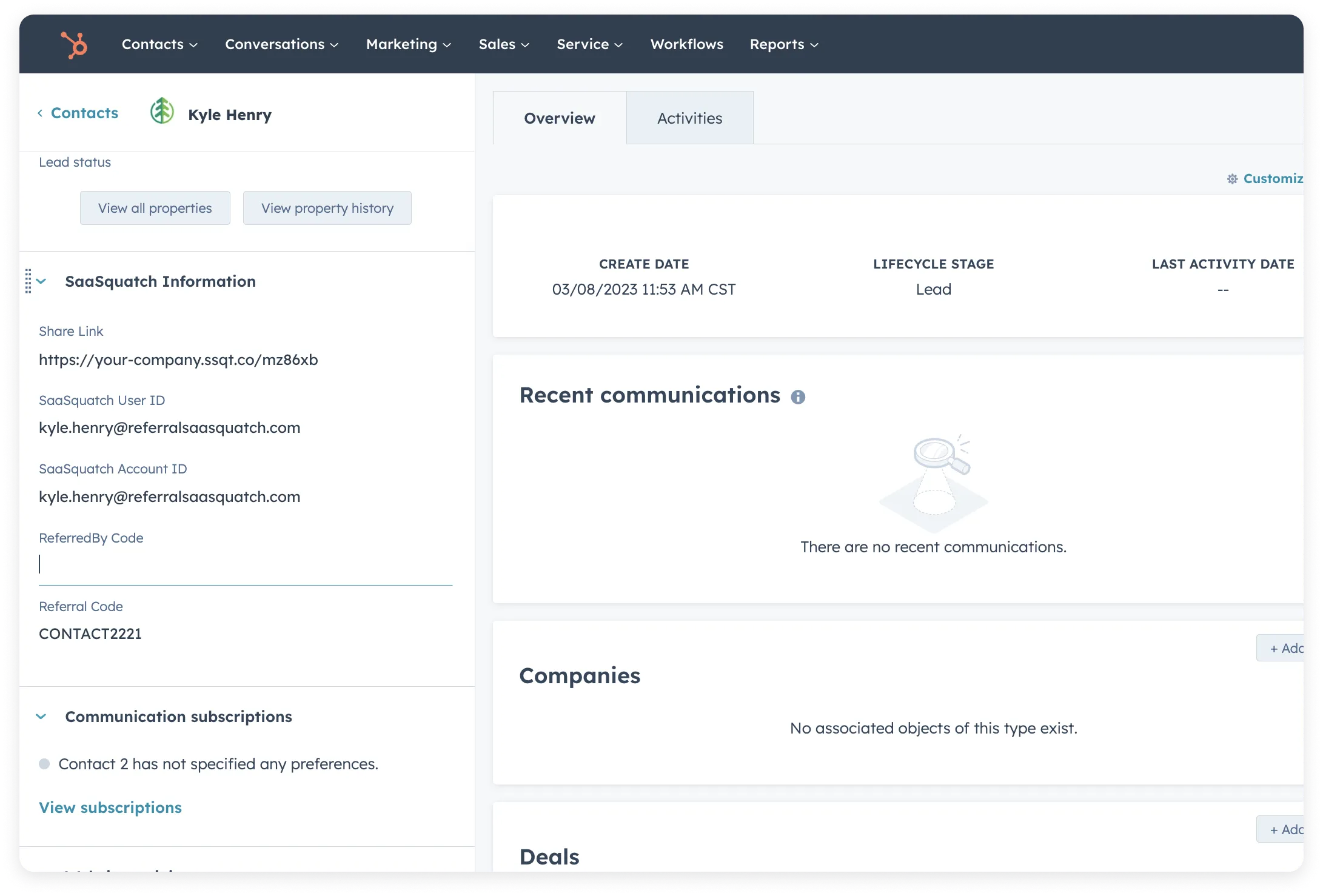The image size is (1323, 896).
Task: Switch to the Overview tab
Action: tap(560, 118)
